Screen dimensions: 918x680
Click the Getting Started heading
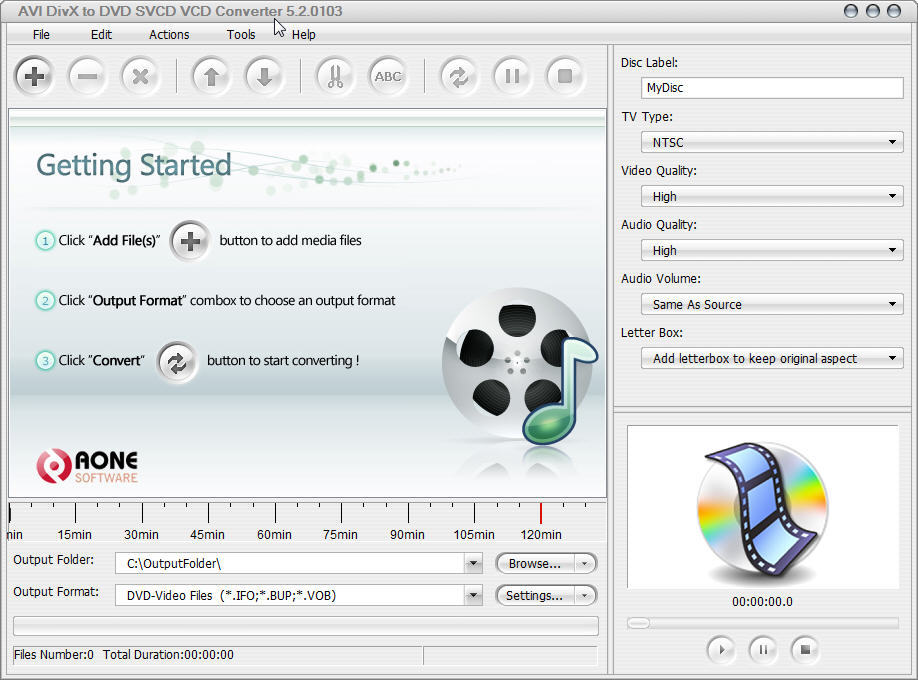click(x=134, y=165)
